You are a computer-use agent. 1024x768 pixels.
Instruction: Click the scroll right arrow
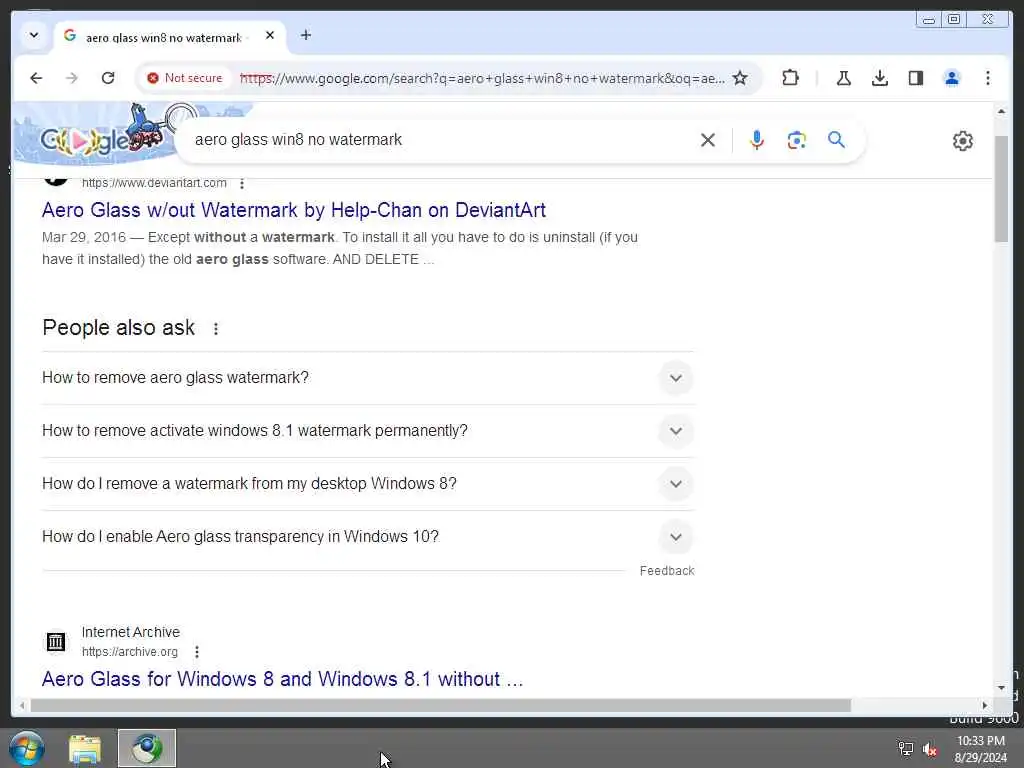[x=985, y=706]
